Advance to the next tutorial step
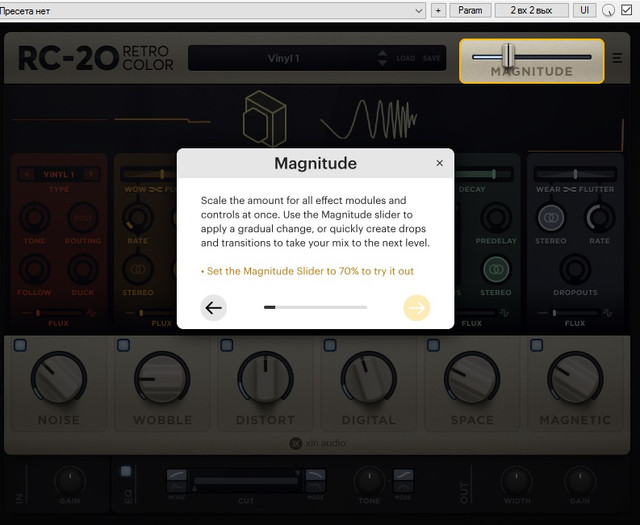Image resolution: width=640 pixels, height=525 pixels. click(x=416, y=307)
